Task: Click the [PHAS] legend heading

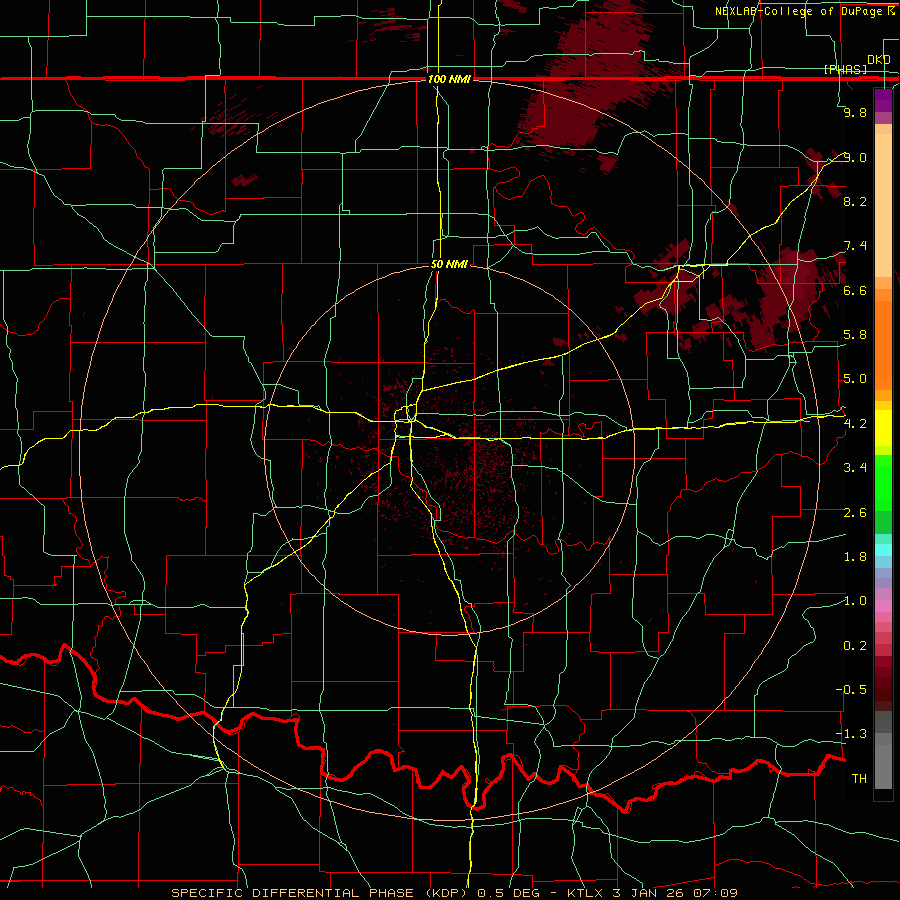Action: pyautogui.click(x=845, y=69)
